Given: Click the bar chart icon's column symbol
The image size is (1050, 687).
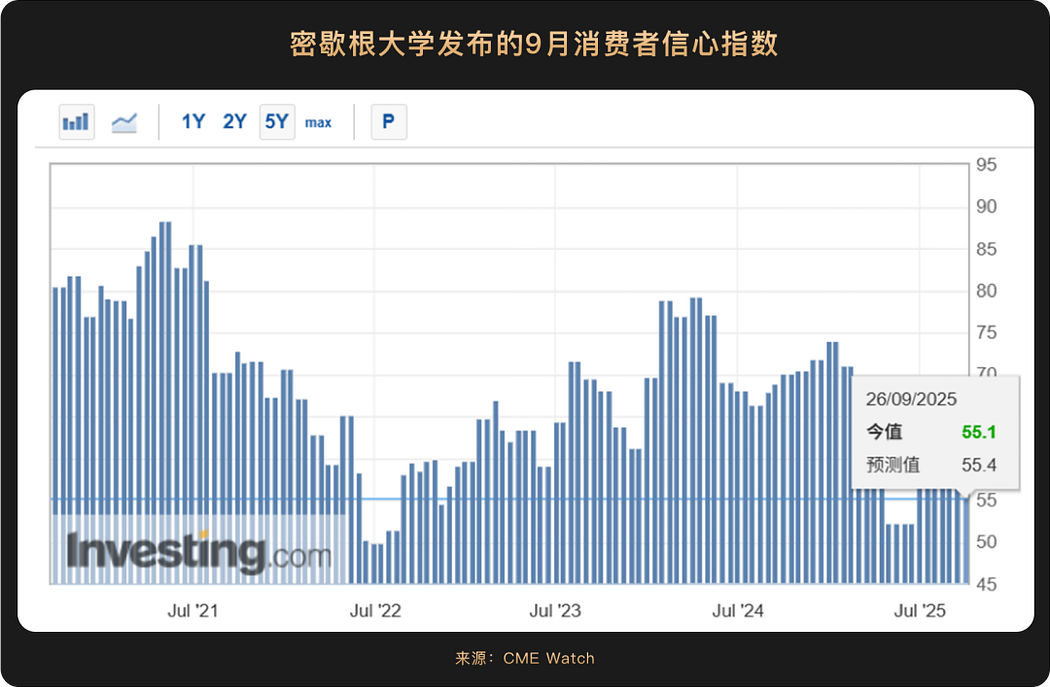Looking at the screenshot, I should coord(76,121).
